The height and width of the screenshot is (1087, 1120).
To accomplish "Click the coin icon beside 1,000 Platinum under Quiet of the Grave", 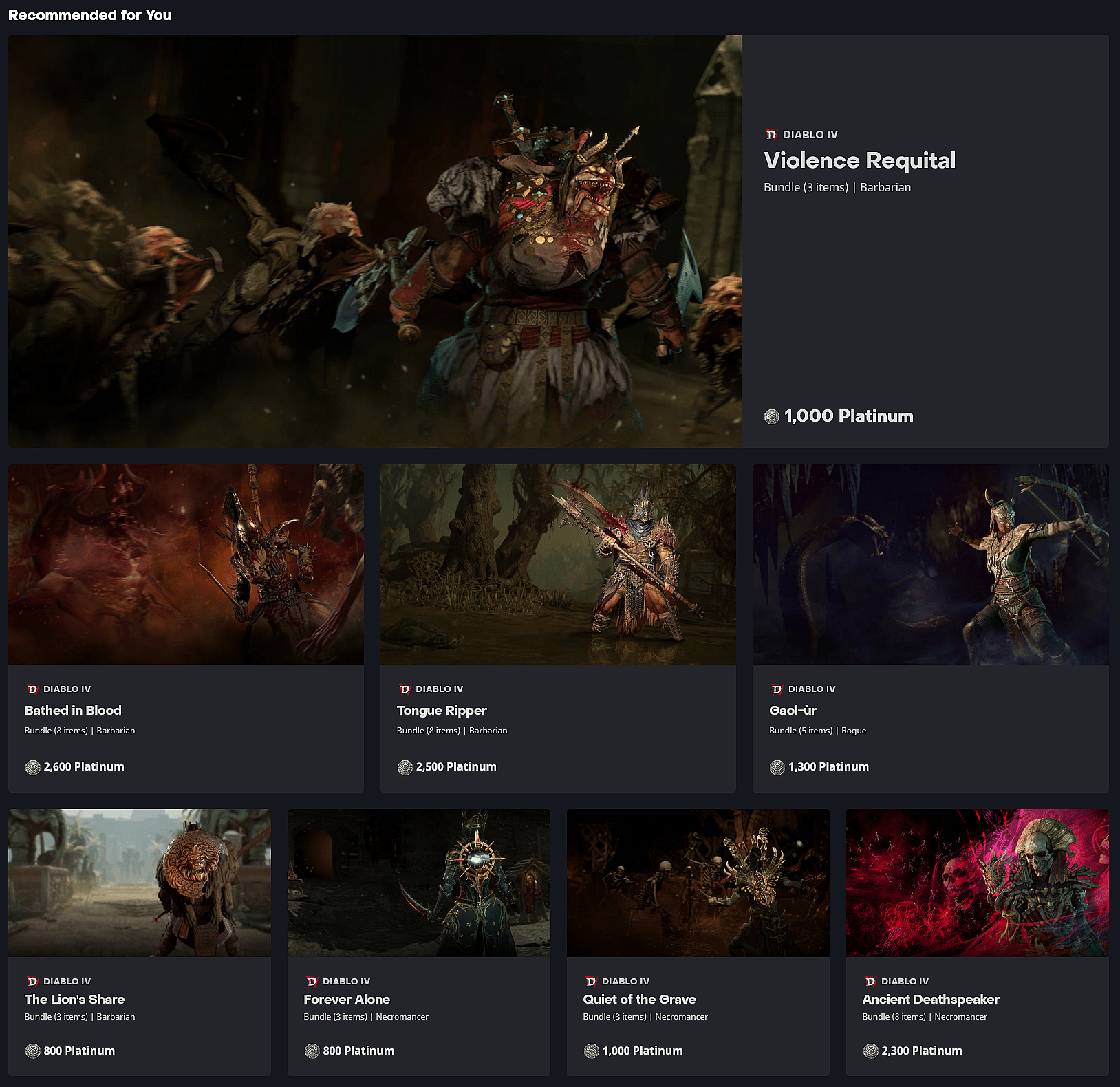I will click(x=590, y=1051).
